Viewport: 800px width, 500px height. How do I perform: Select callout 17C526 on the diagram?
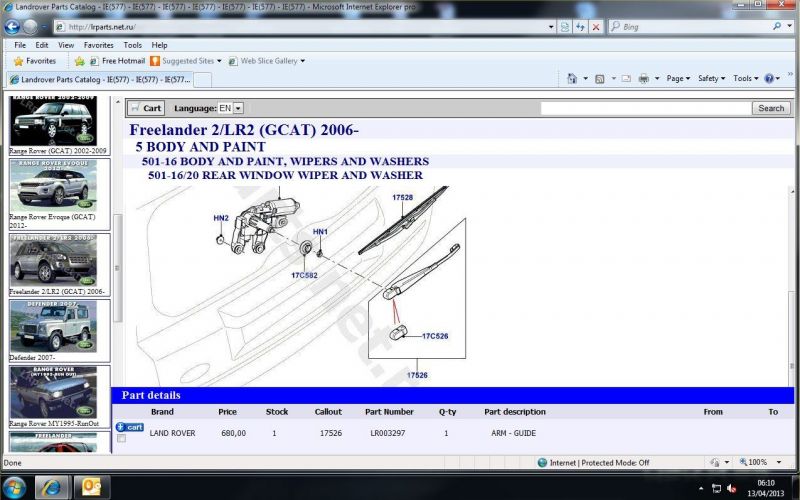coord(435,336)
